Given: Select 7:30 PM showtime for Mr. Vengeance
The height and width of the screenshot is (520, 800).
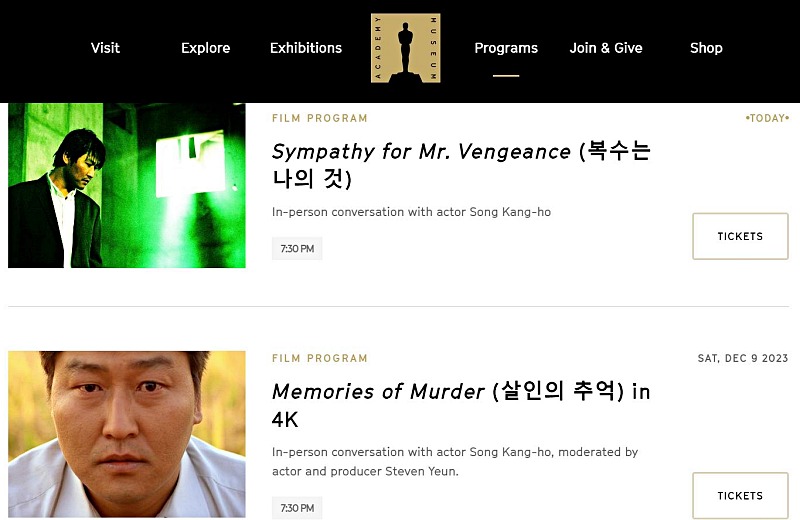Looking at the screenshot, I should 297,249.
